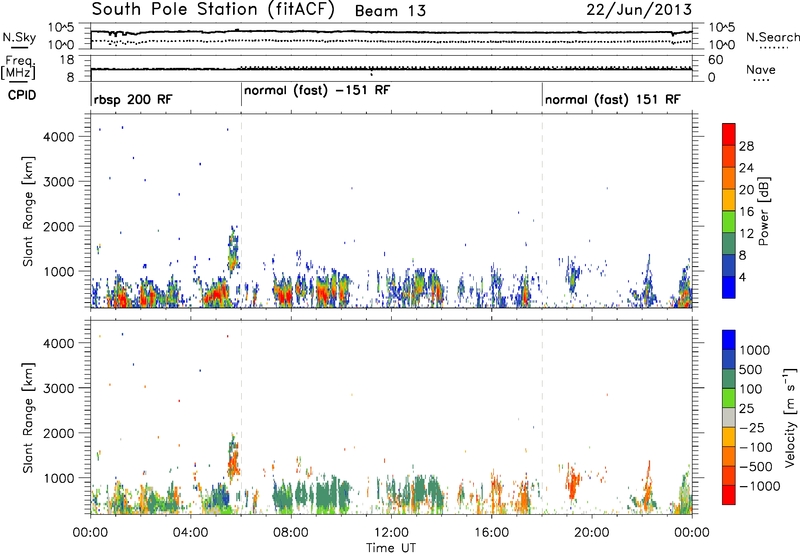Click the "1000" tick on Velocity scale
The image size is (800, 554).
[x=755, y=350]
